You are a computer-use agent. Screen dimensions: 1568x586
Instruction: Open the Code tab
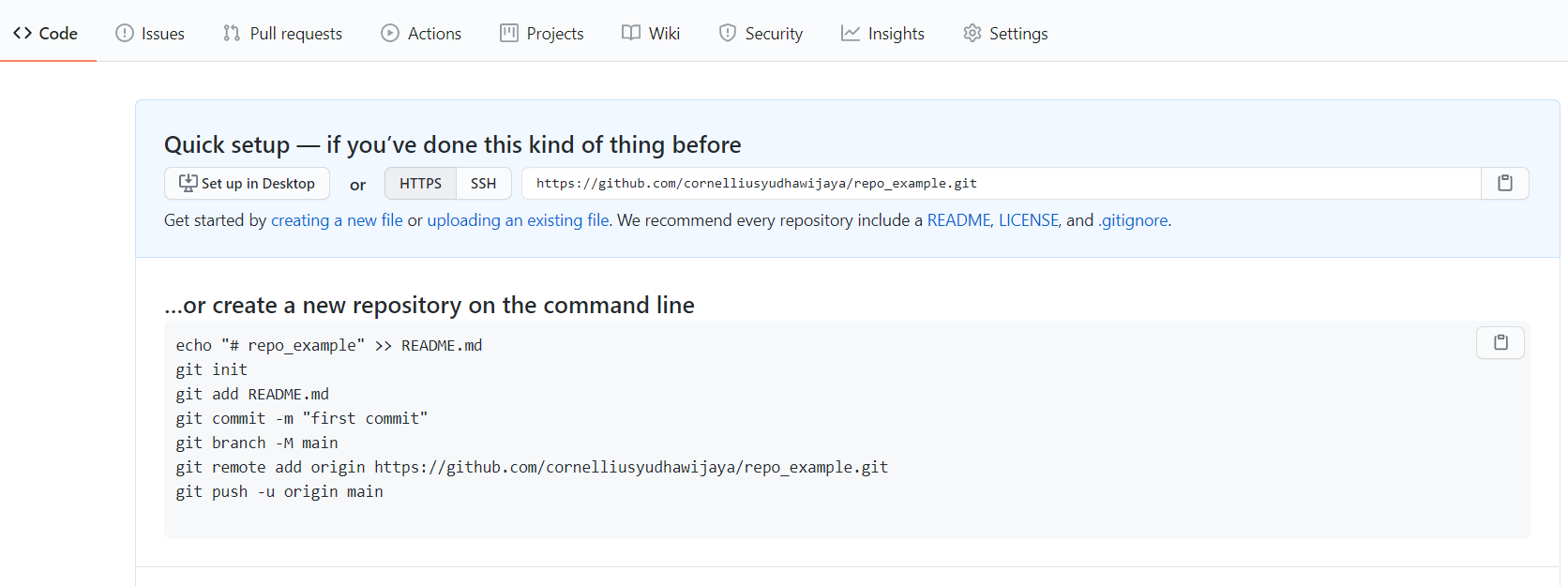point(46,33)
